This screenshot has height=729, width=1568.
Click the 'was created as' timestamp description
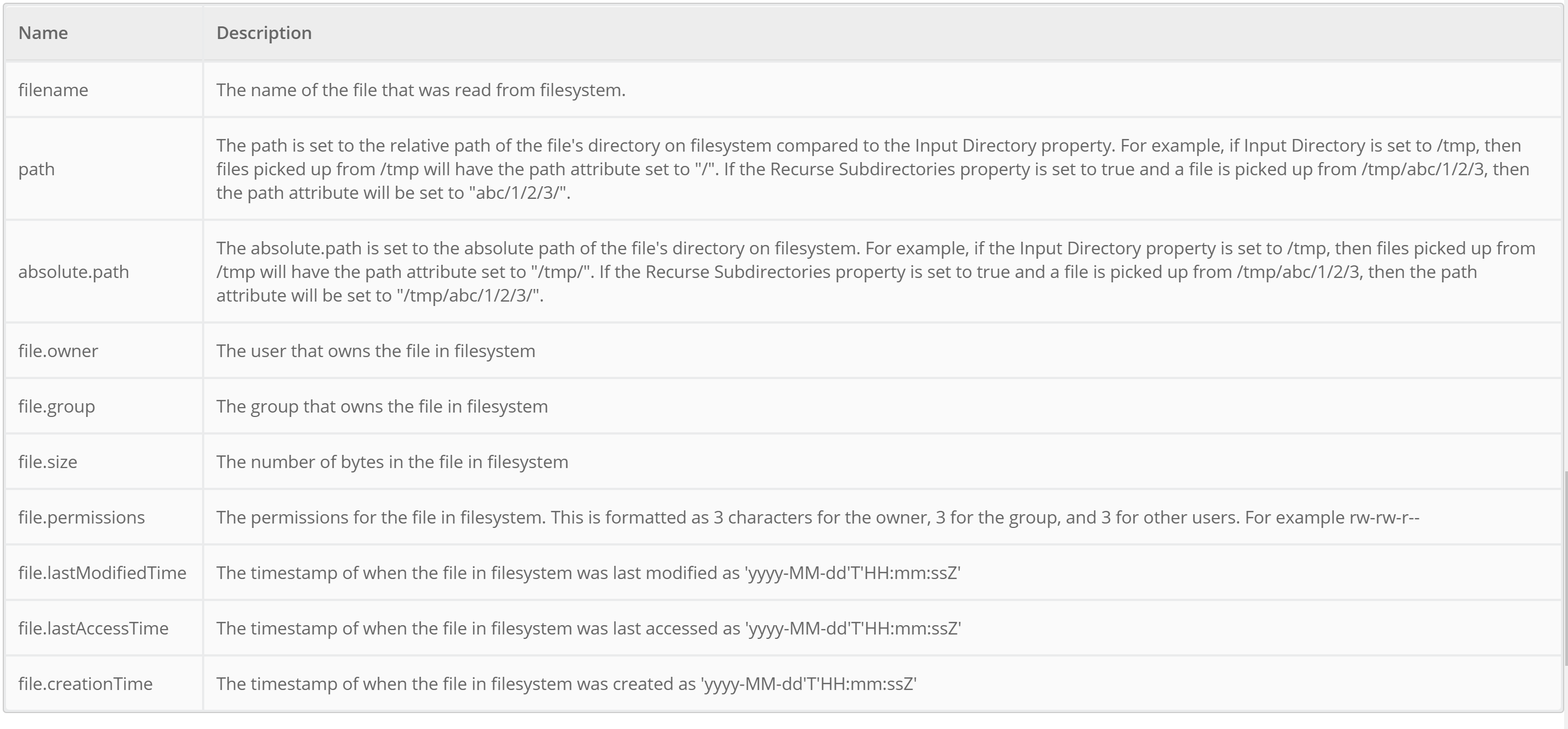(566, 683)
